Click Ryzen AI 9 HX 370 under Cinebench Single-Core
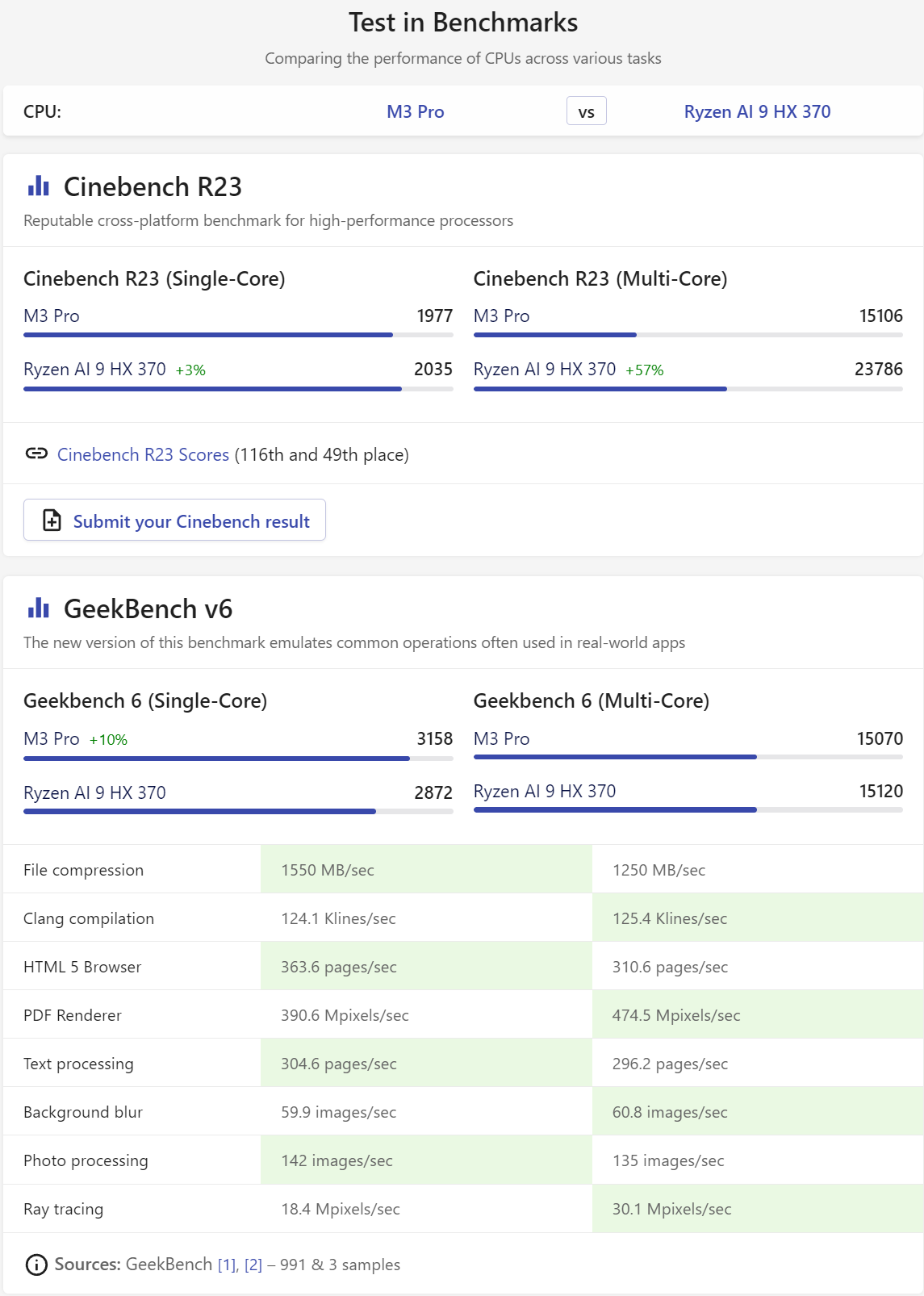The width and height of the screenshot is (924, 1296). coord(94,369)
